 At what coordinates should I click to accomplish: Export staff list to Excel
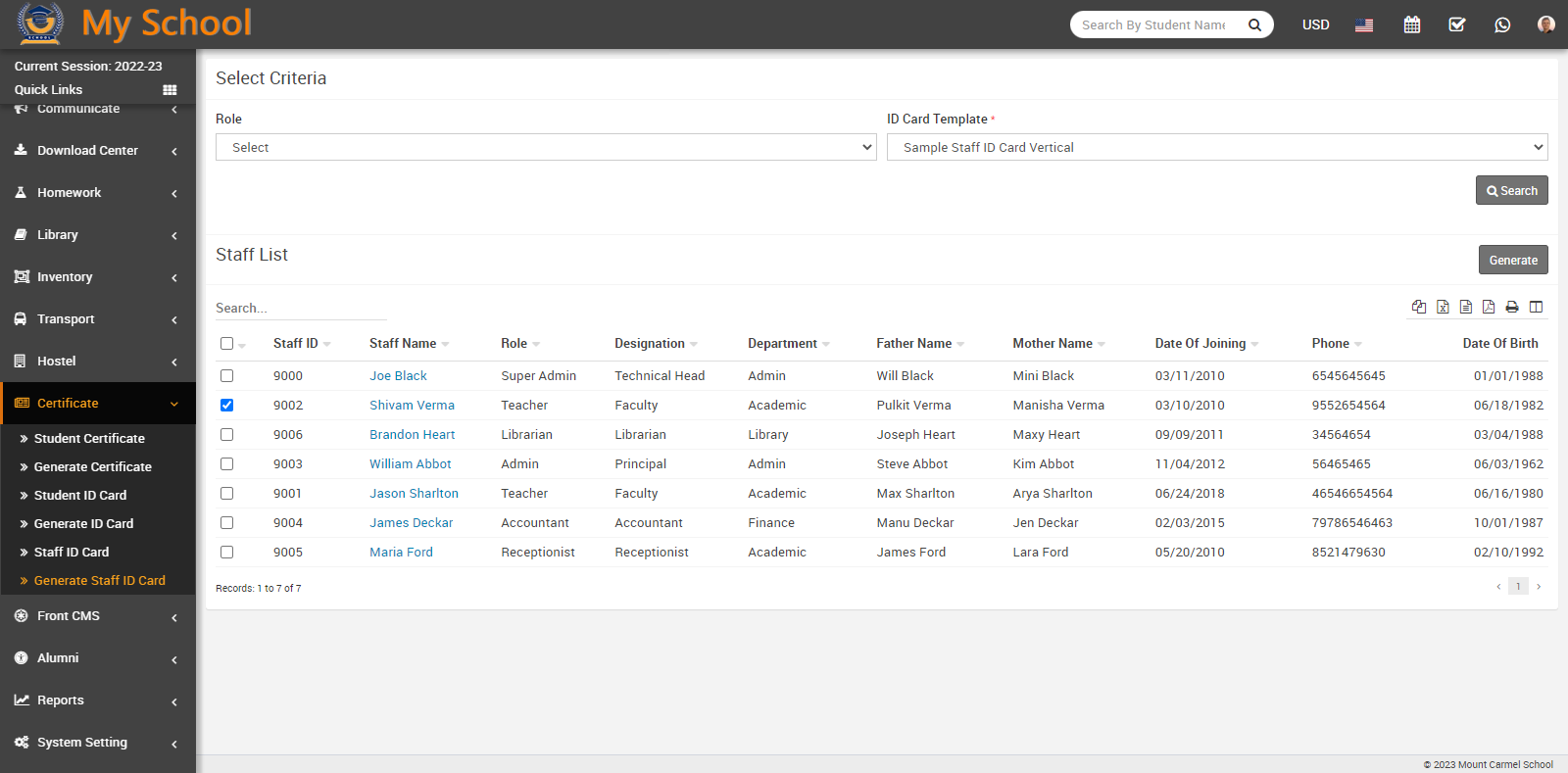pos(1443,307)
